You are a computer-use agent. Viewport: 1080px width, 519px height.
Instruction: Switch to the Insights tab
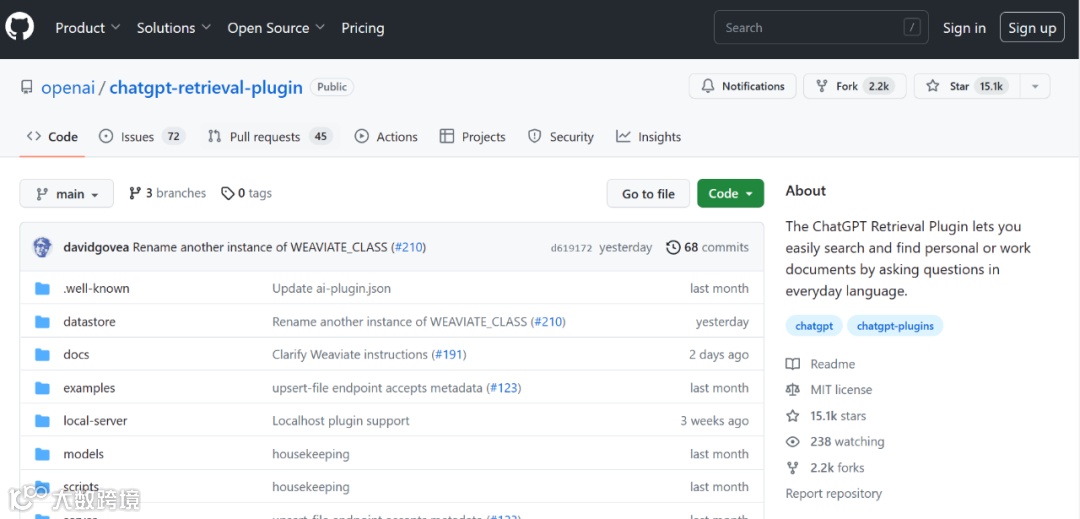(648, 136)
